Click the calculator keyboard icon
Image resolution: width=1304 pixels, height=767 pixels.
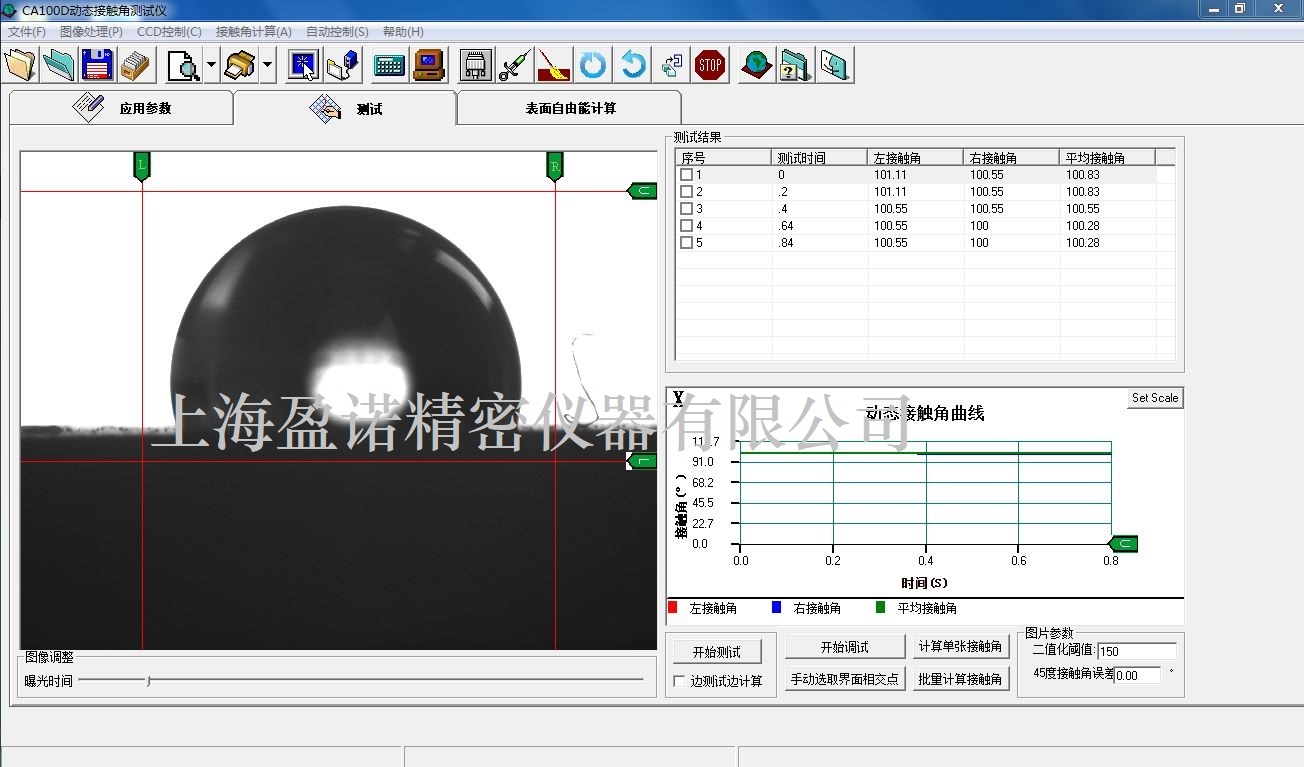389,66
